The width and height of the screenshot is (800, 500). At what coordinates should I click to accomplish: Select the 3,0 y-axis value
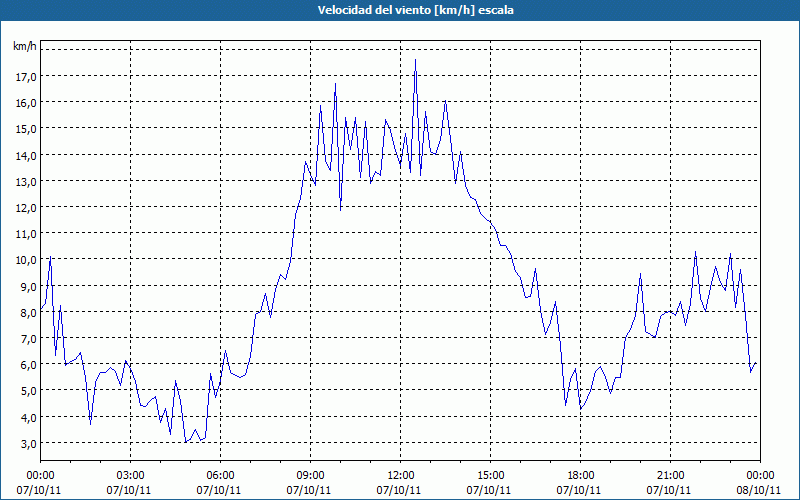(x=29, y=443)
